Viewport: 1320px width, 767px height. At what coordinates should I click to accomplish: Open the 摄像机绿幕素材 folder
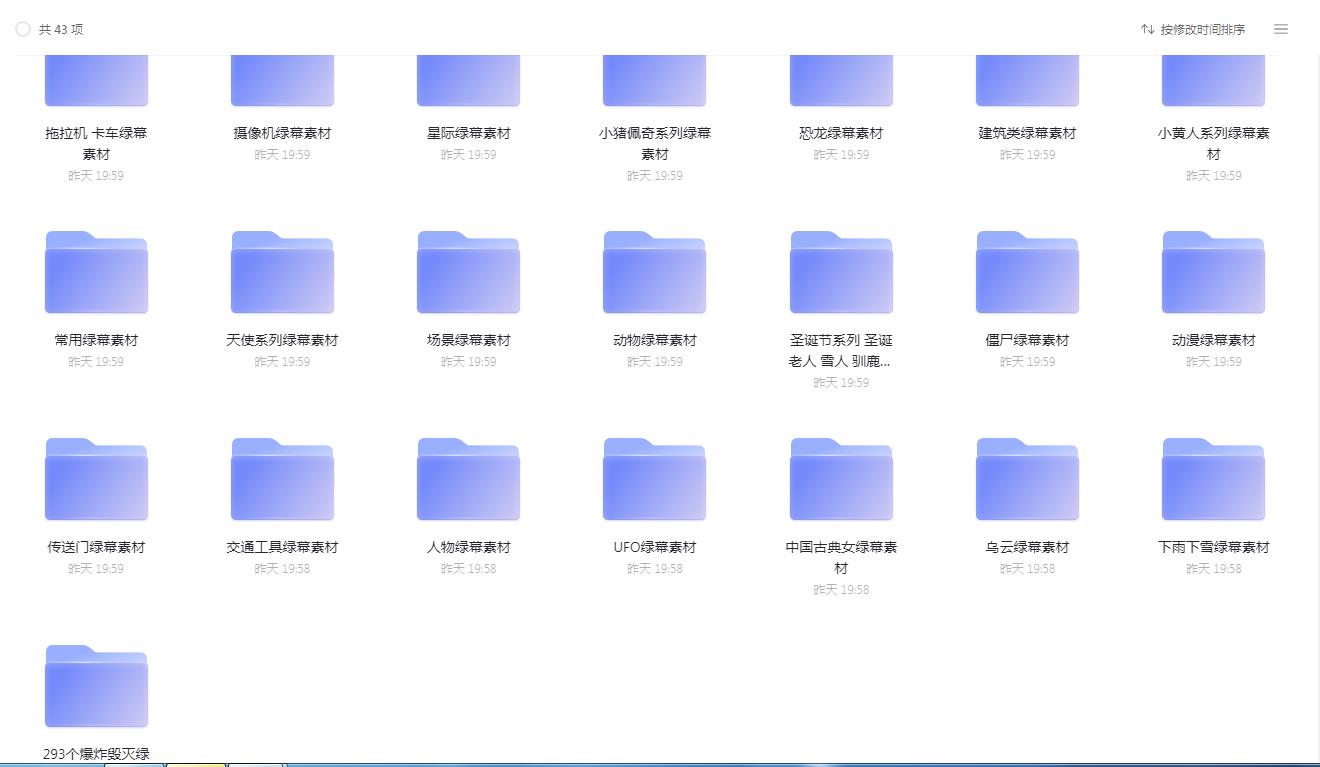click(281, 80)
